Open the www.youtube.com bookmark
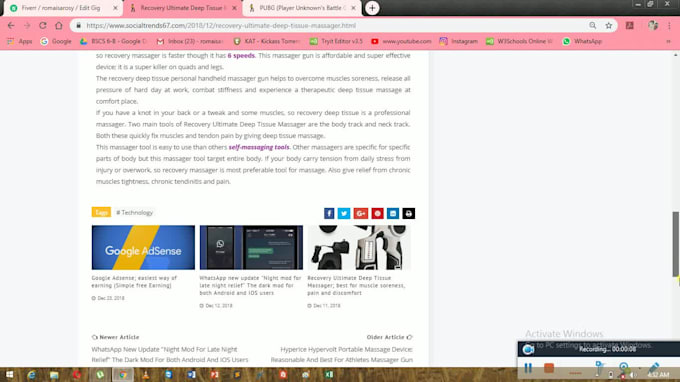680x382 pixels. 402,41
